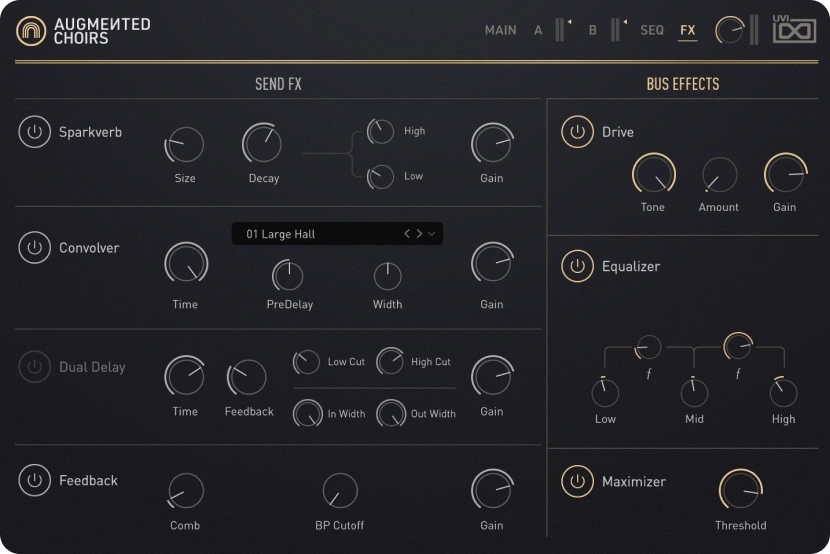
Task: Select layer A button in header
Action: (x=538, y=30)
